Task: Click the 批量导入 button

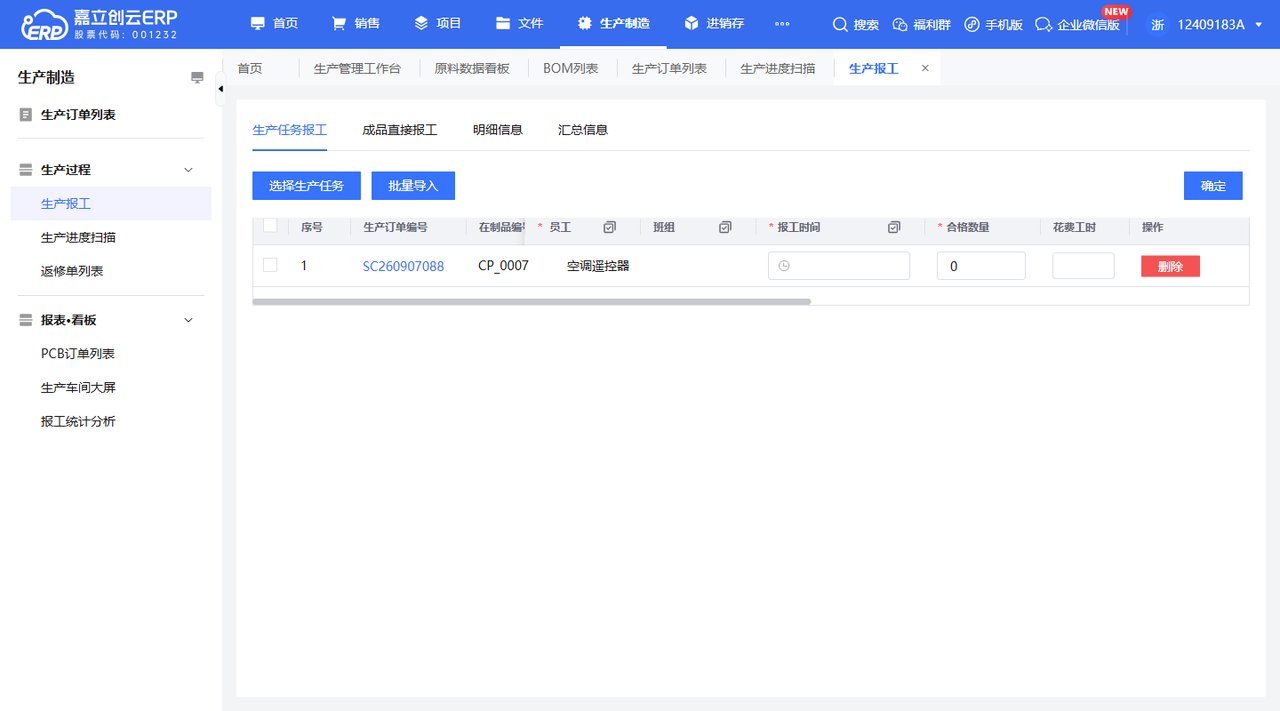Action: [413, 186]
